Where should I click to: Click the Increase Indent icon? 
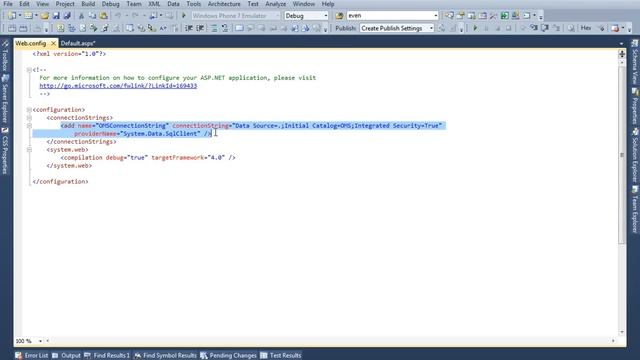[x=200, y=28]
